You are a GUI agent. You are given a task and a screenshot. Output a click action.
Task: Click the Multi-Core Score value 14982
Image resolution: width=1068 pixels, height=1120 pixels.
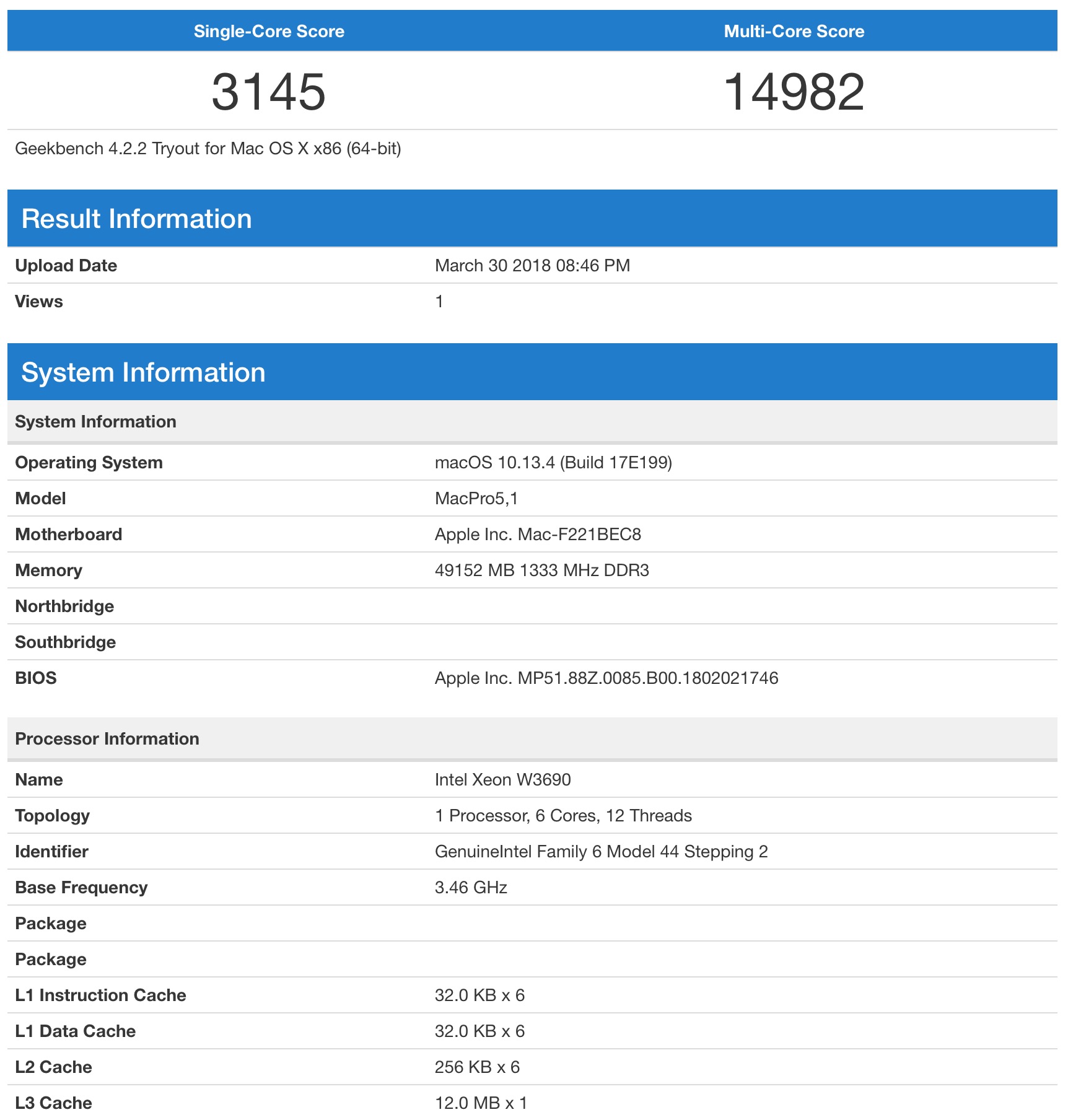click(x=794, y=92)
